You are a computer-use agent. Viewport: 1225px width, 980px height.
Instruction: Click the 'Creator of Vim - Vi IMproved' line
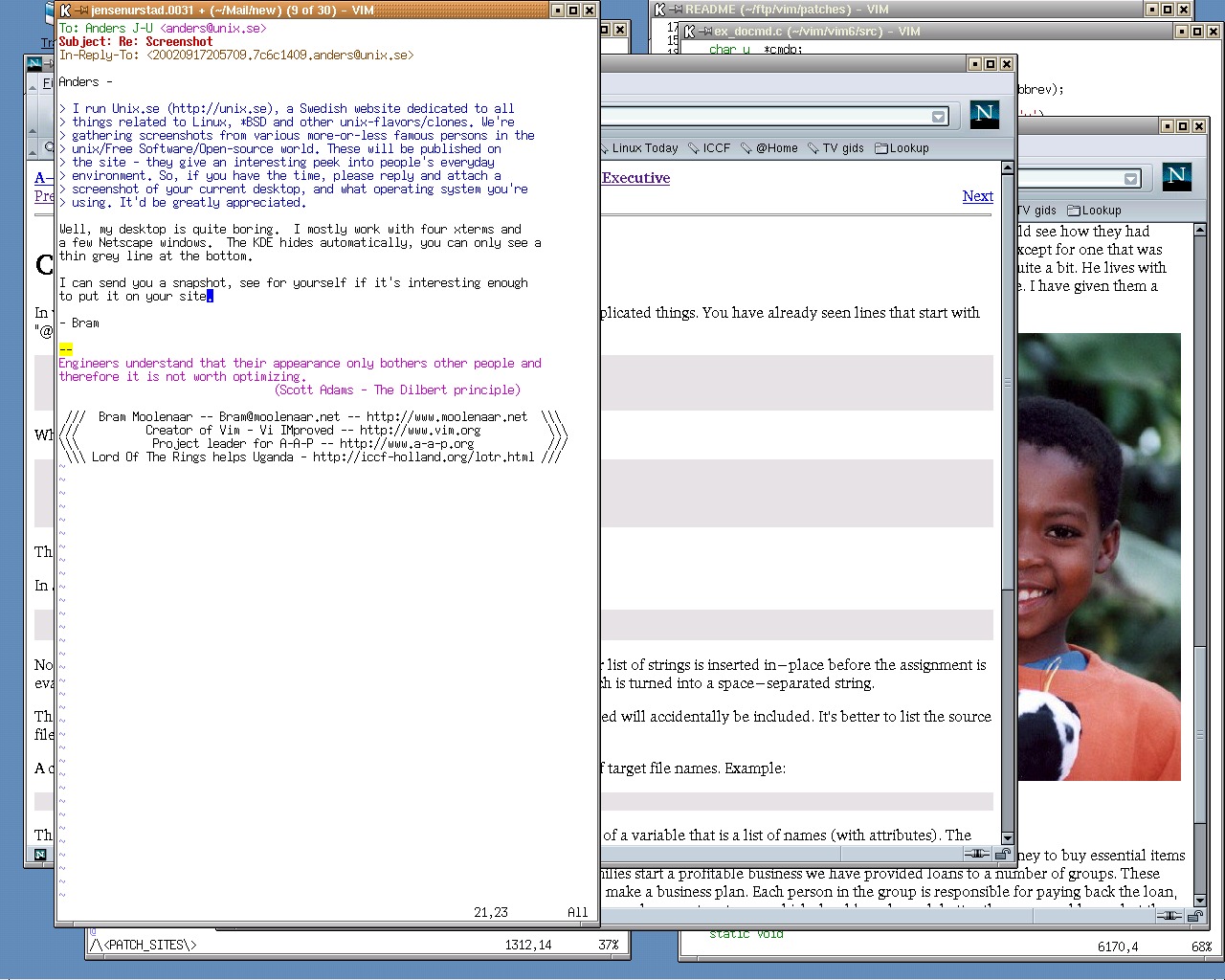coord(313,431)
